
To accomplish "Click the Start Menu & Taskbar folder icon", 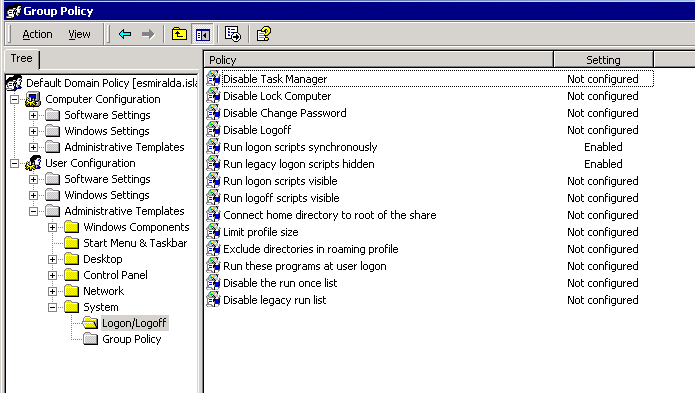I will pyautogui.click(x=71, y=243).
